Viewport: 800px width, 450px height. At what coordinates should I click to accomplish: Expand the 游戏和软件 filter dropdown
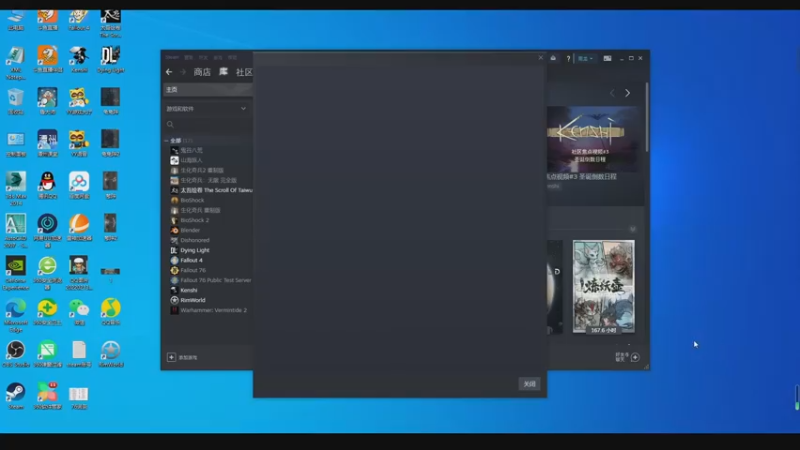207,109
